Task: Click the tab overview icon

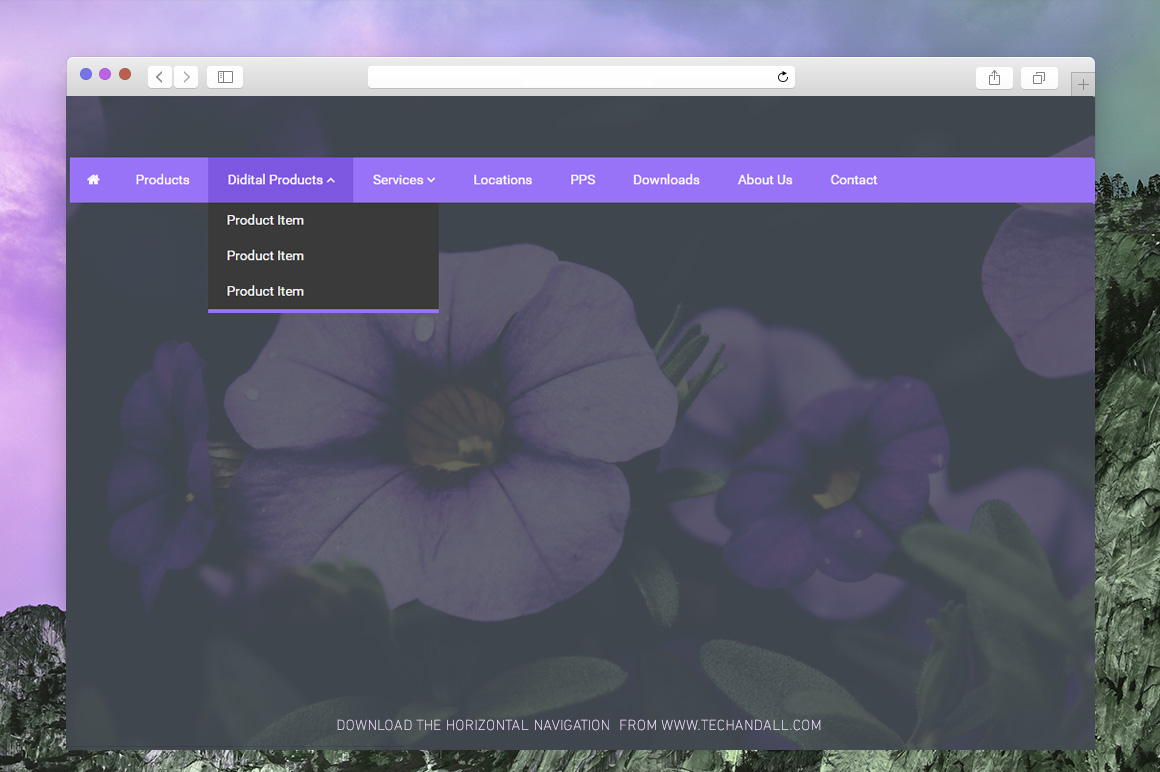Action: pos(1039,77)
